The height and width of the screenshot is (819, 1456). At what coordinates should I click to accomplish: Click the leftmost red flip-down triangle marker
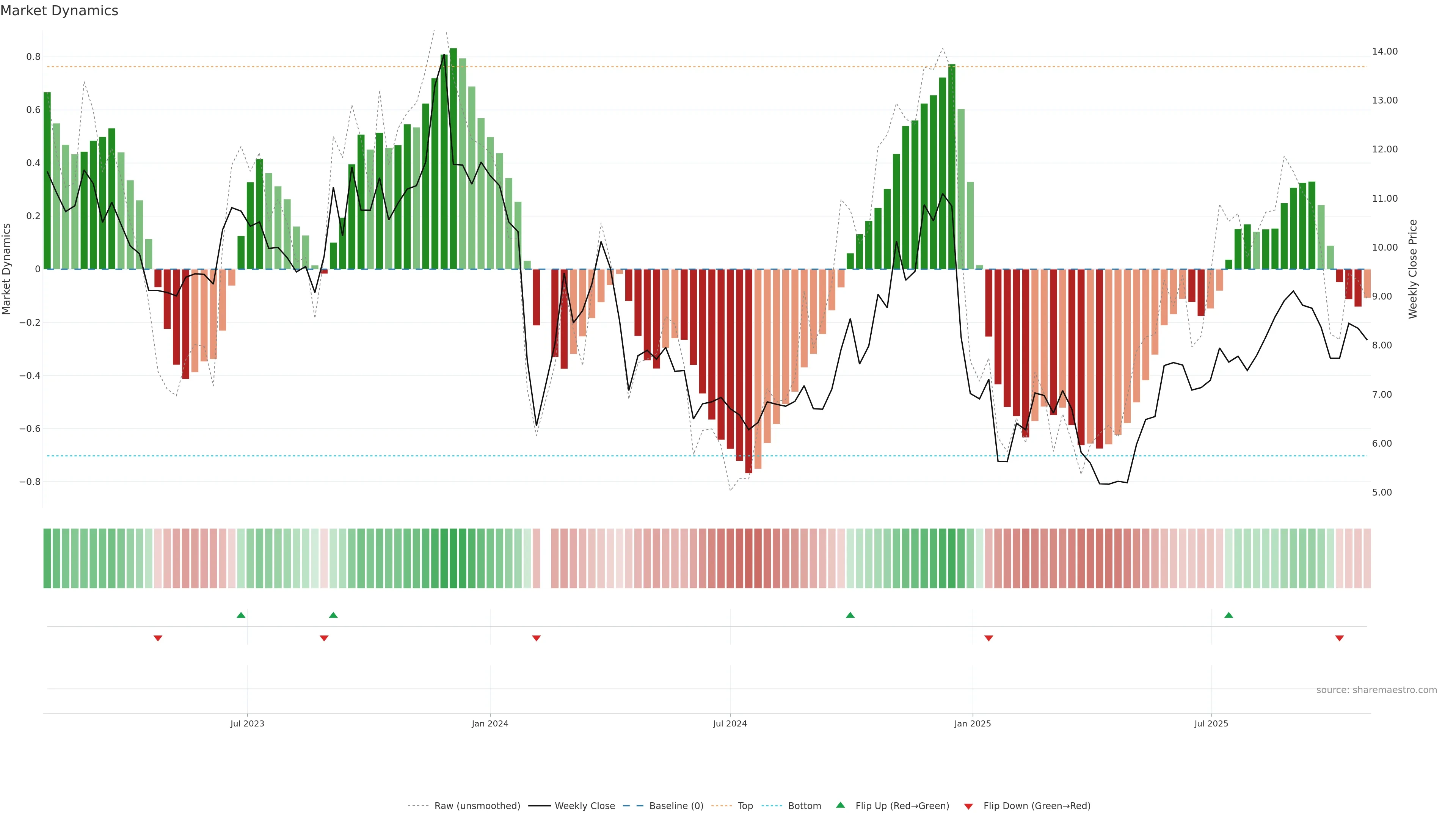[158, 638]
